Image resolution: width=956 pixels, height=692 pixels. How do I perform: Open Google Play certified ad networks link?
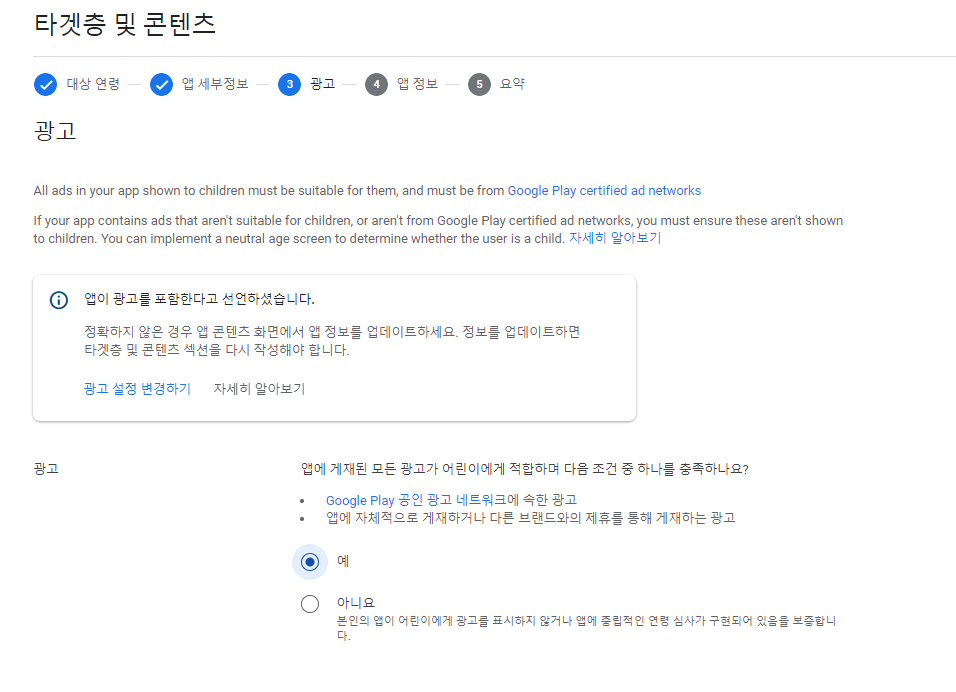click(x=604, y=191)
